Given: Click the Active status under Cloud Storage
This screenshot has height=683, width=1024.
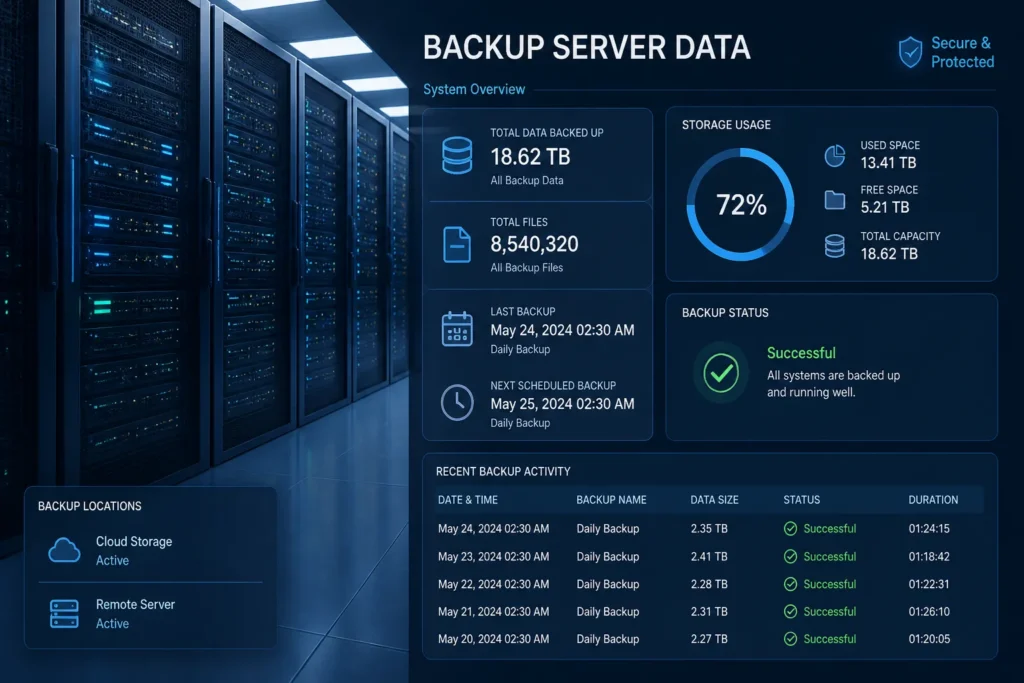Looking at the screenshot, I should click(112, 560).
